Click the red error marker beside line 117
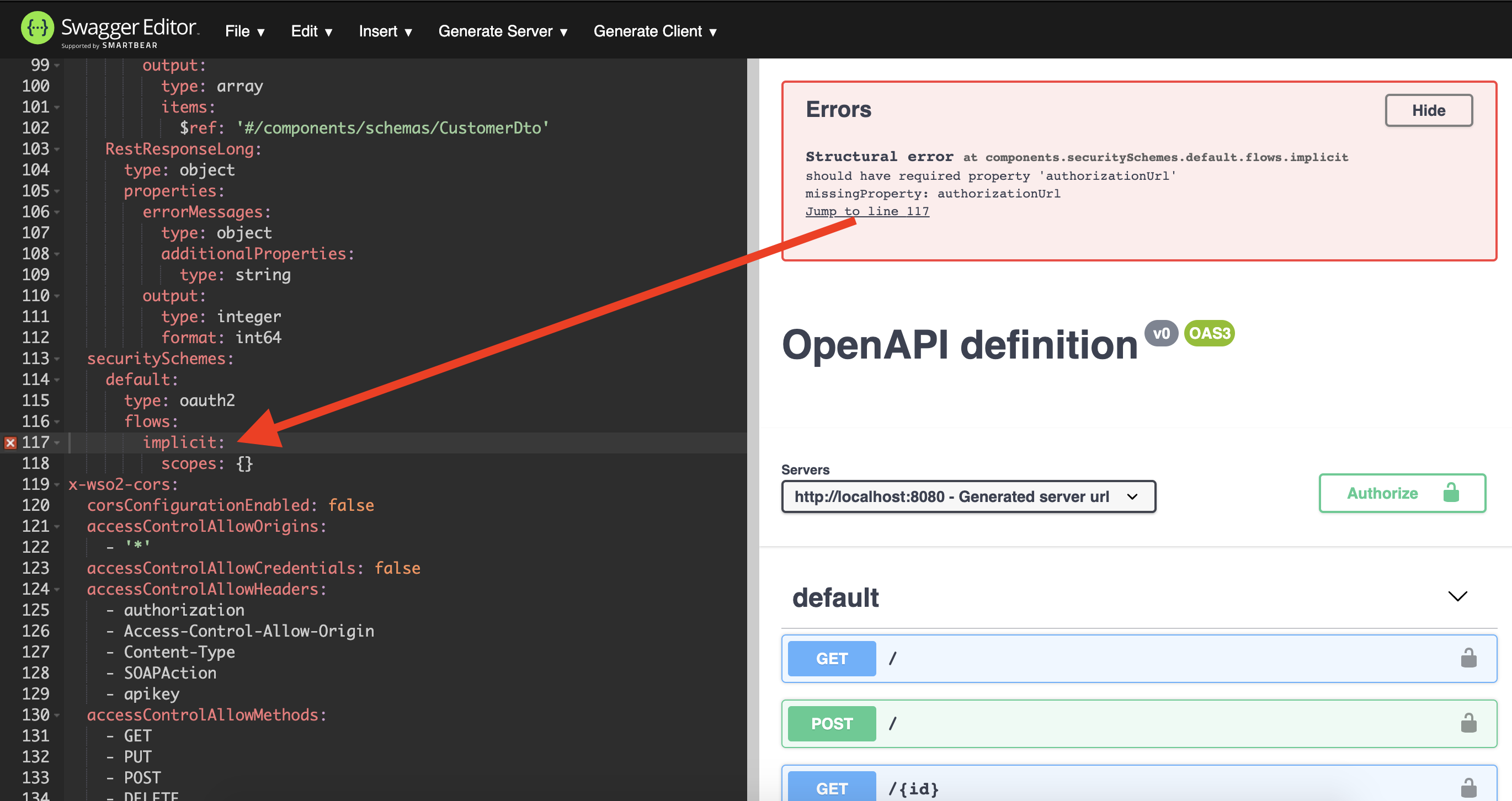 coord(9,443)
